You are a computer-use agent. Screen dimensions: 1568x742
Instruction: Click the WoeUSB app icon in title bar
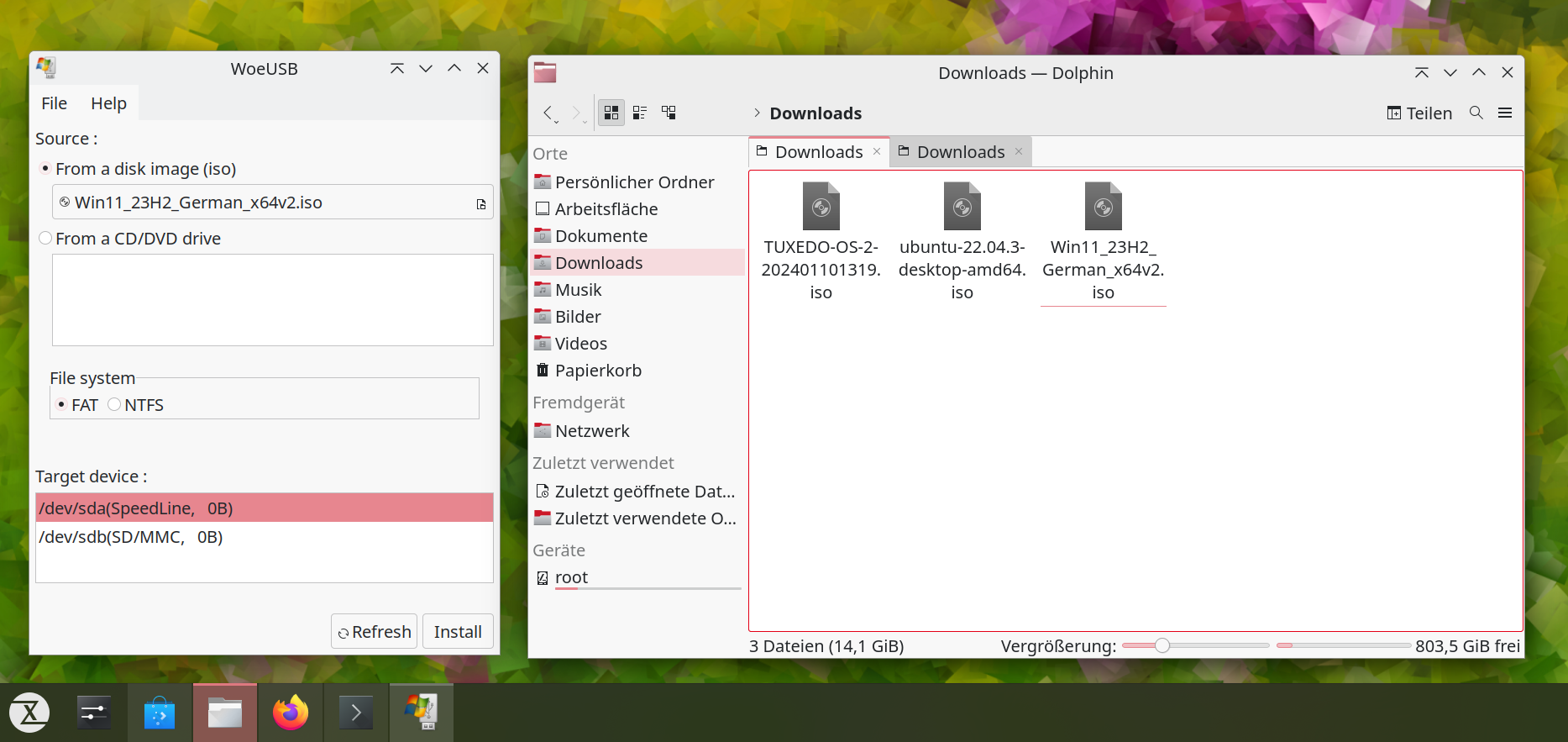[46, 68]
